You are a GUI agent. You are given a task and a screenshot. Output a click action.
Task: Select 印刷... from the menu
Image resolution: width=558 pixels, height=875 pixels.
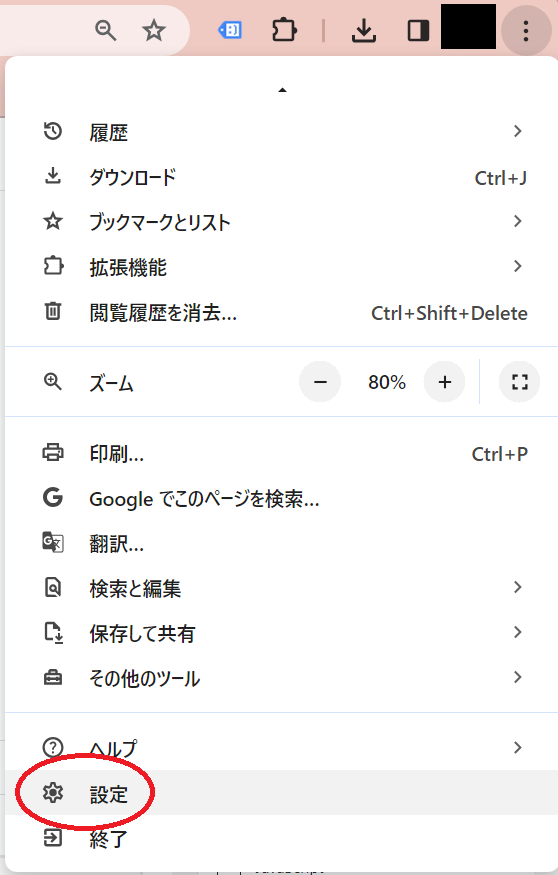point(282,453)
